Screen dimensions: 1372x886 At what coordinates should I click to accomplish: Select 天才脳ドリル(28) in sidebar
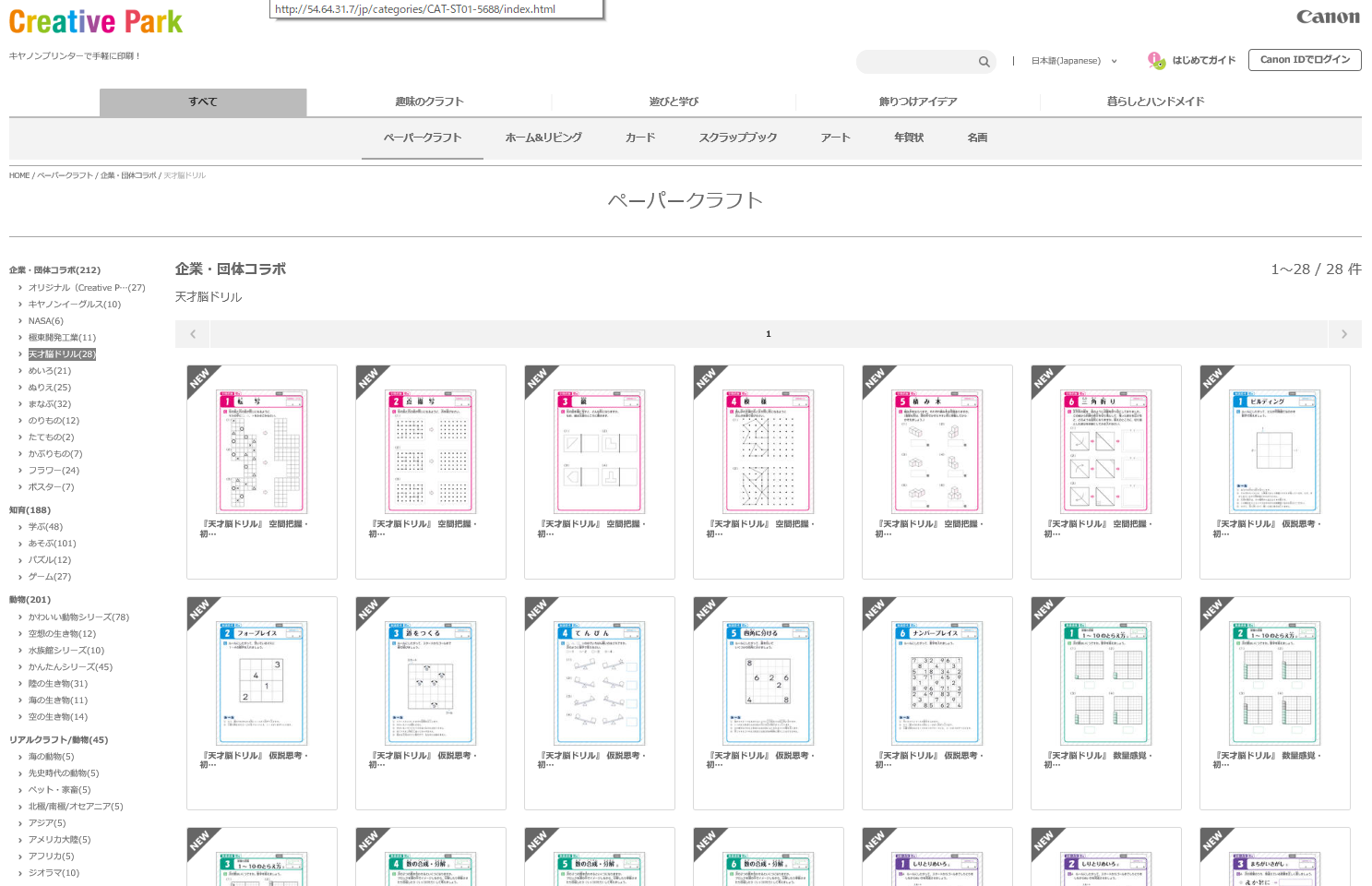point(62,354)
